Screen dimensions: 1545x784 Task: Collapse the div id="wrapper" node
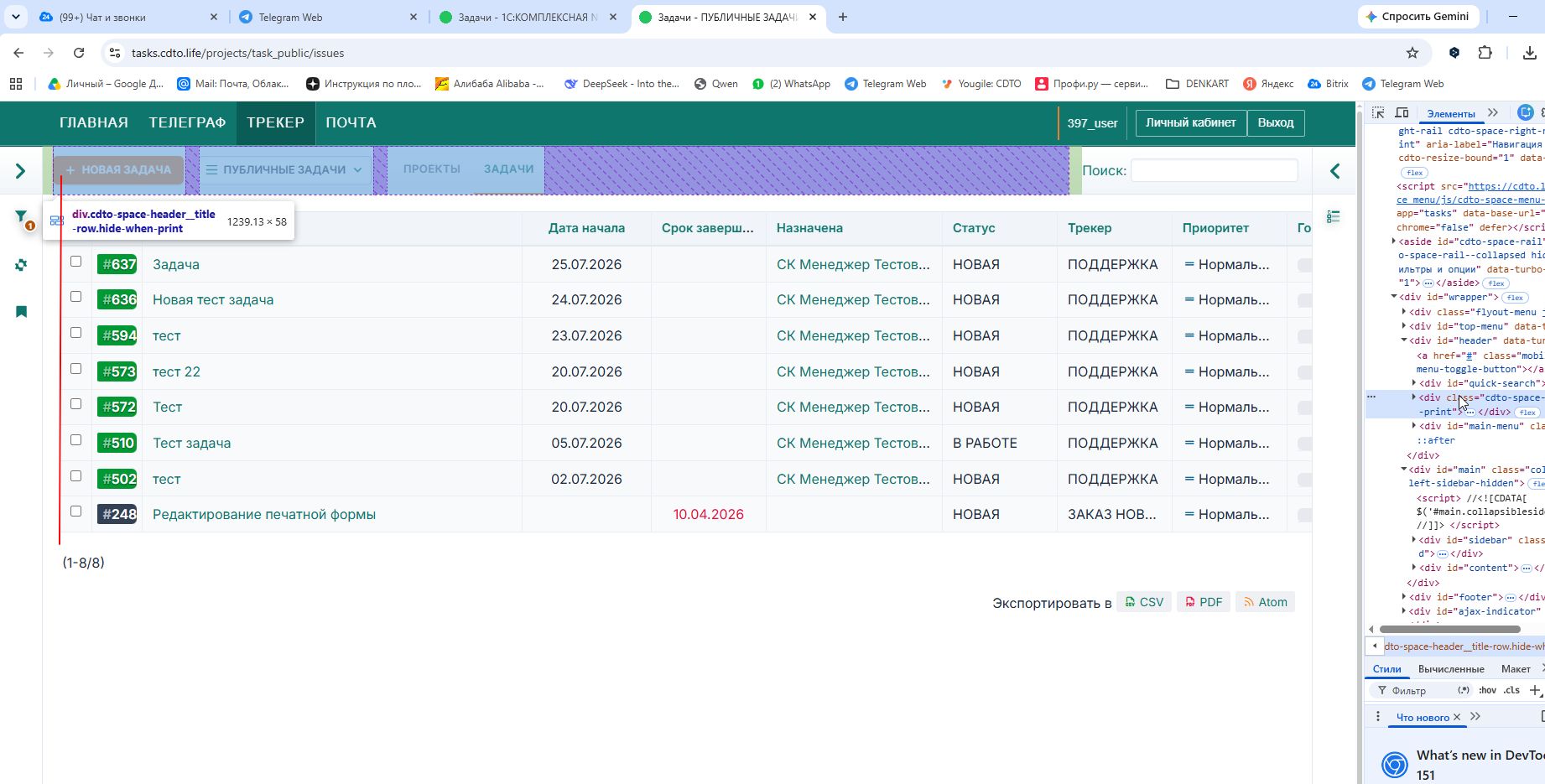click(1394, 297)
